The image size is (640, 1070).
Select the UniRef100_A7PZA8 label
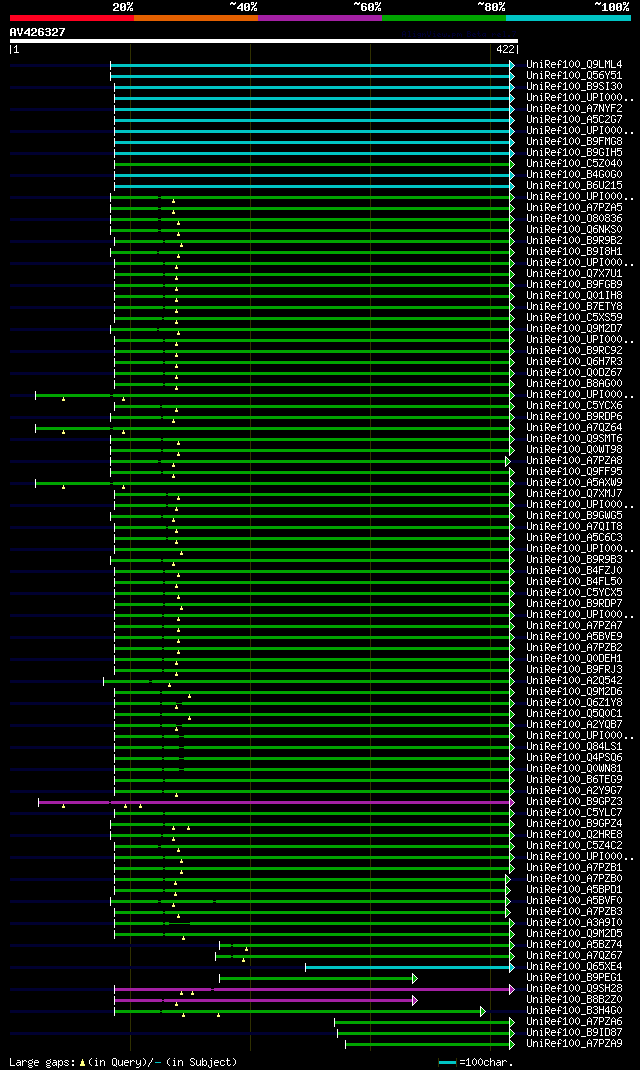[574, 461]
